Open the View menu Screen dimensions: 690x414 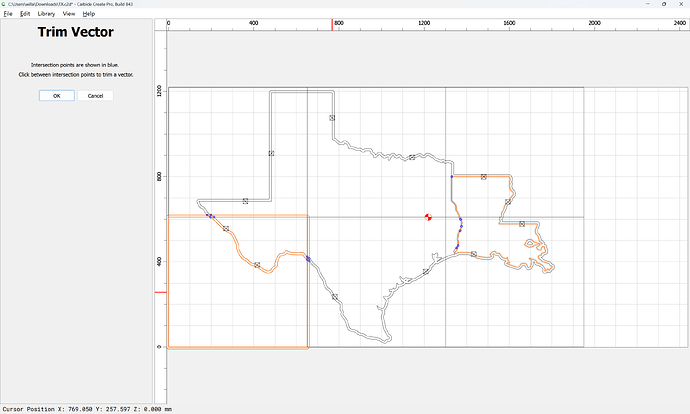pyautogui.click(x=69, y=14)
